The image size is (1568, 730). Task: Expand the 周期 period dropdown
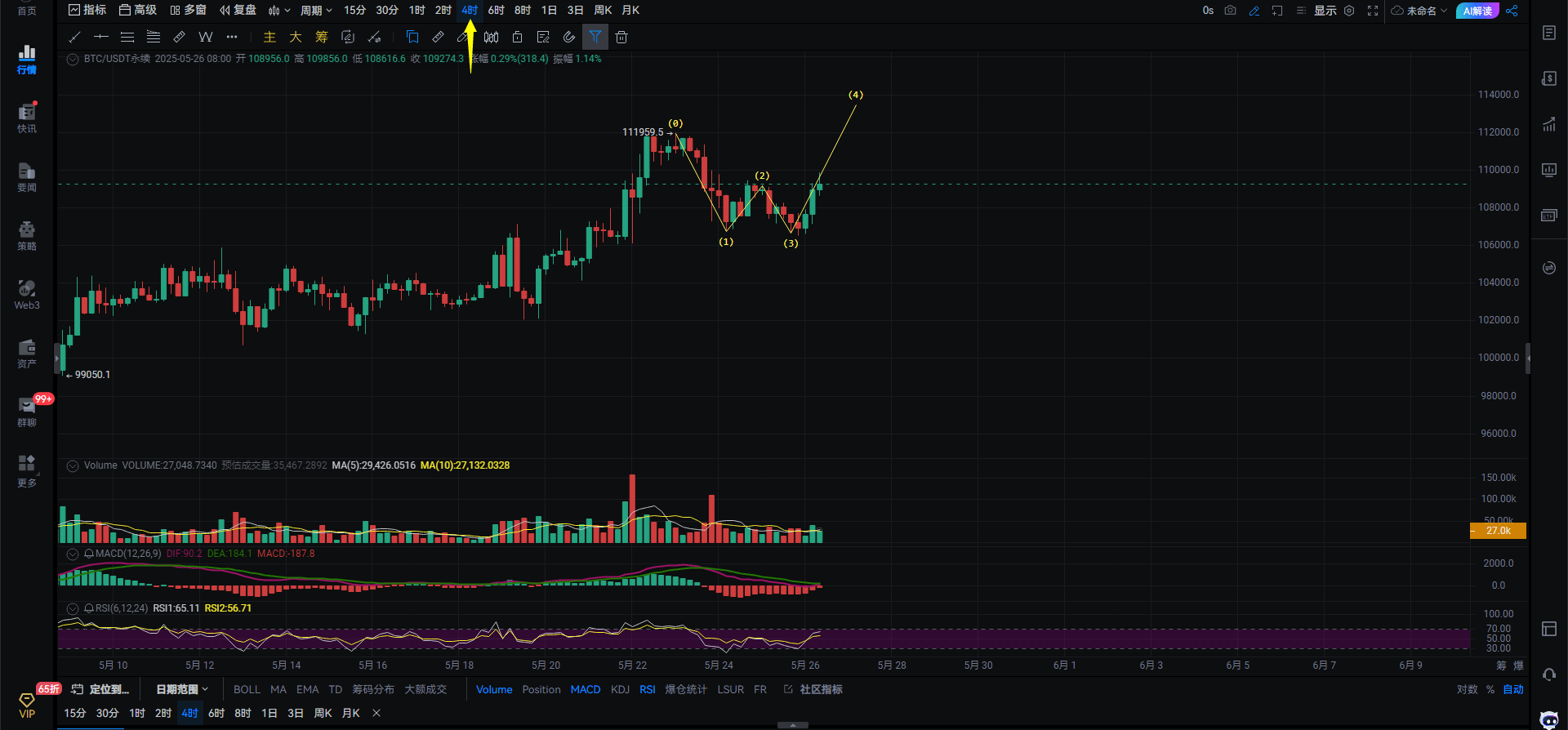[x=316, y=11]
